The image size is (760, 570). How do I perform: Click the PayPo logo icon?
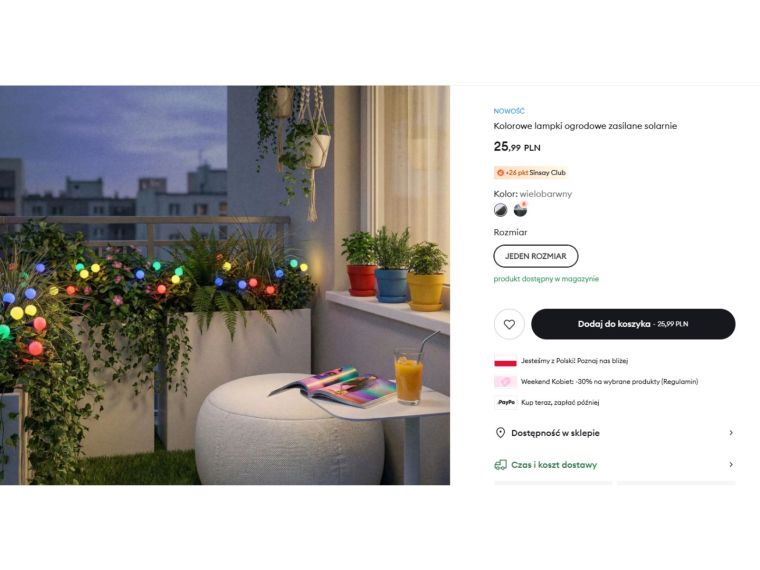506,402
